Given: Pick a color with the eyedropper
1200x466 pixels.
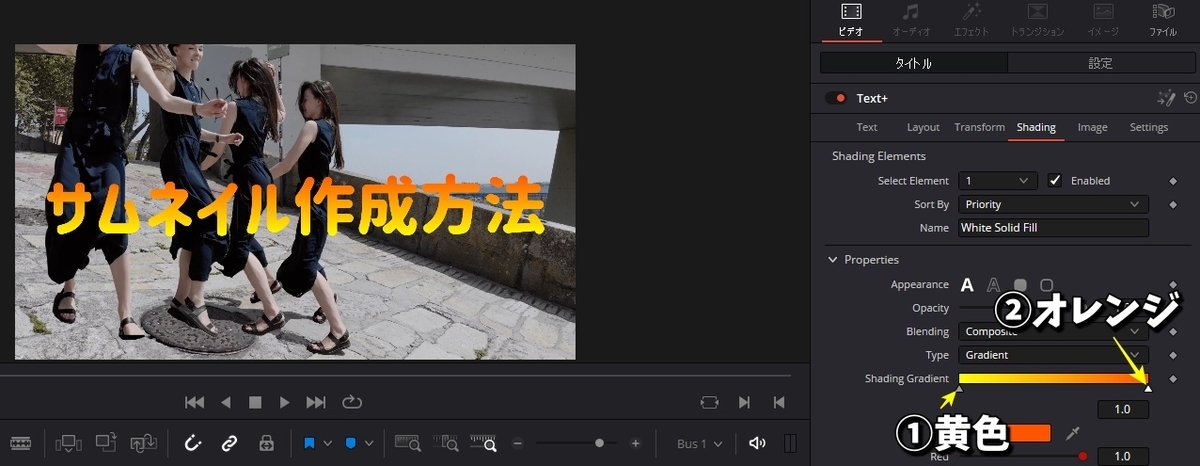Looking at the screenshot, I should point(1073,433).
